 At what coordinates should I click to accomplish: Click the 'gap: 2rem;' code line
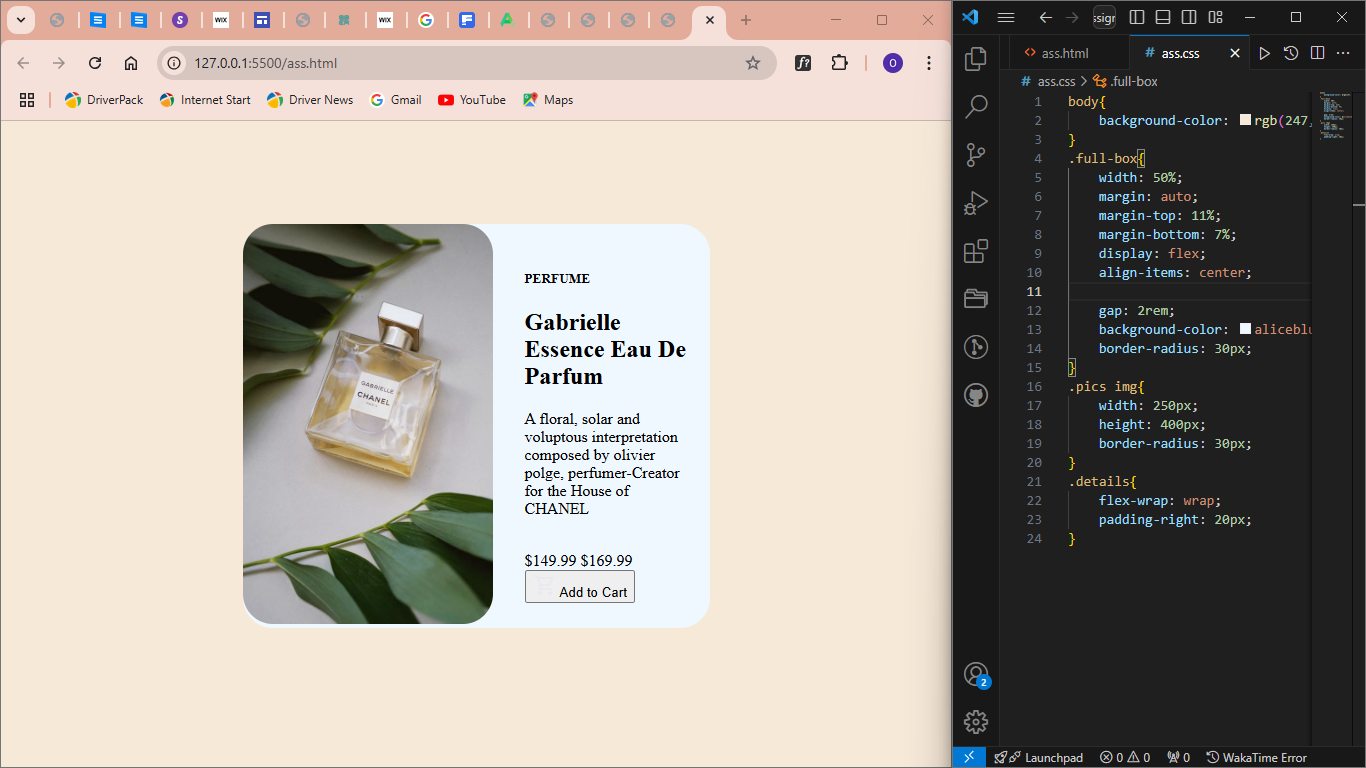click(x=1136, y=310)
